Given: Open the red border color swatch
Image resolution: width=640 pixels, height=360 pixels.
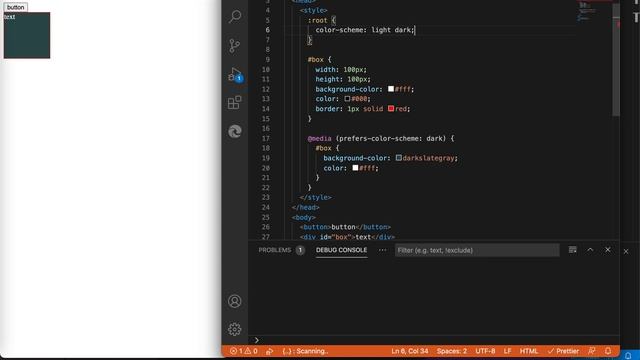Looking at the screenshot, I should click(x=391, y=108).
